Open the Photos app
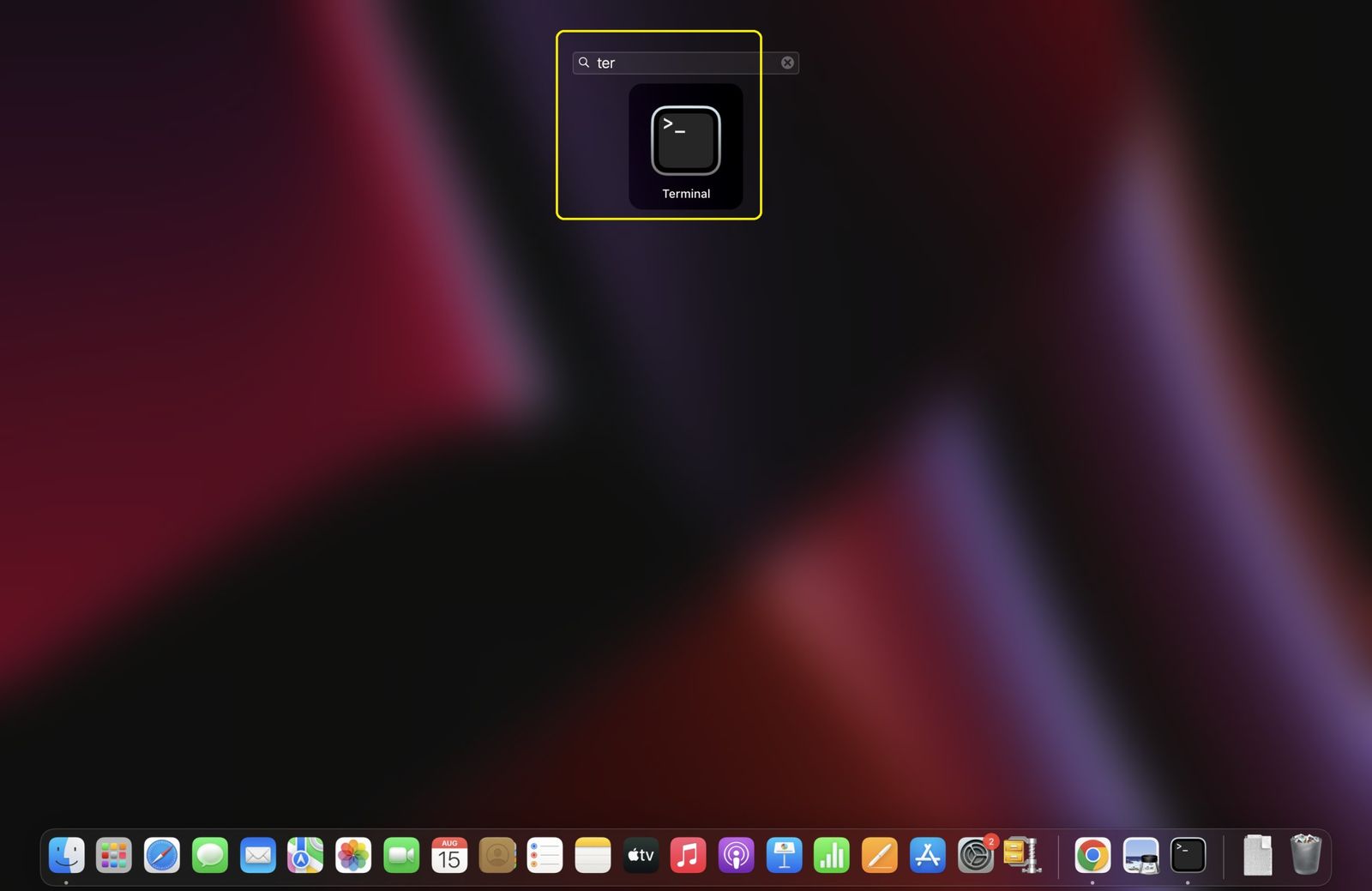 (353, 855)
